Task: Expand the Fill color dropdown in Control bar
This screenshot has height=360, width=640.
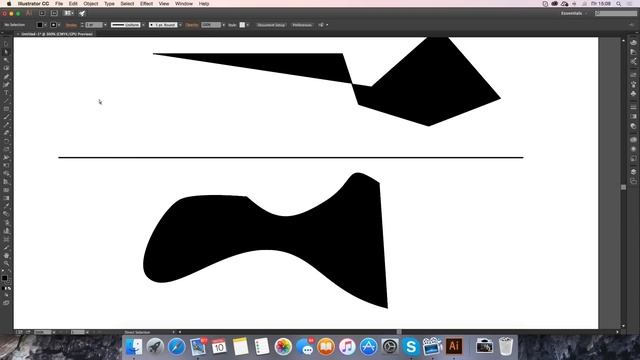Action: (x=45, y=25)
